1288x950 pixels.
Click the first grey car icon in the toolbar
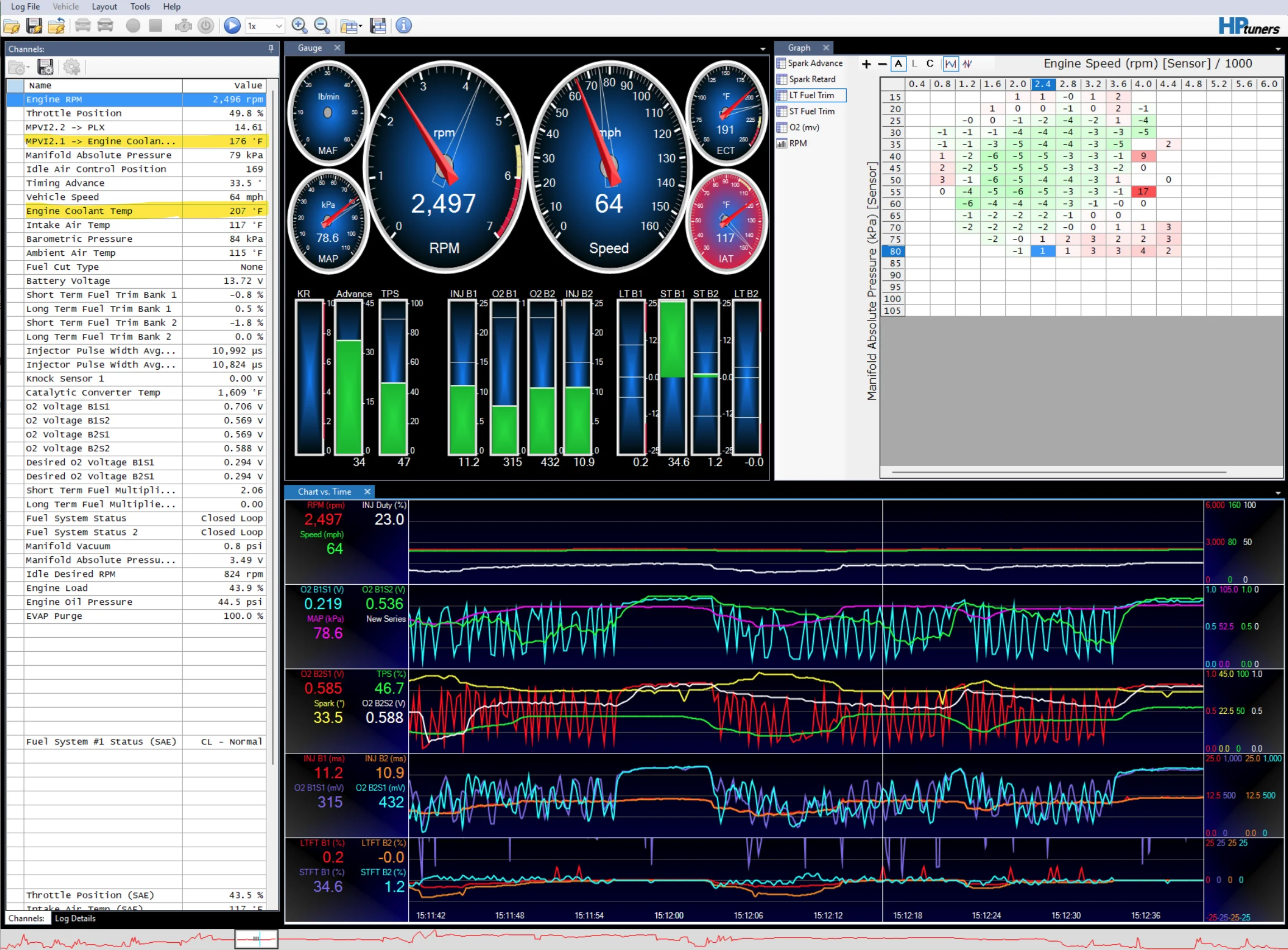click(x=83, y=26)
